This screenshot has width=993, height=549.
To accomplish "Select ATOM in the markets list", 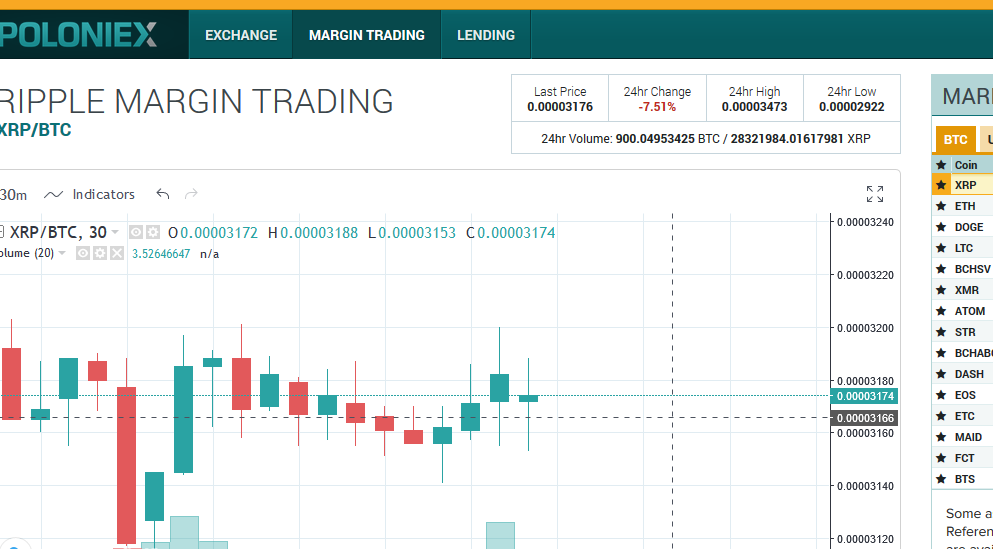I will point(970,311).
